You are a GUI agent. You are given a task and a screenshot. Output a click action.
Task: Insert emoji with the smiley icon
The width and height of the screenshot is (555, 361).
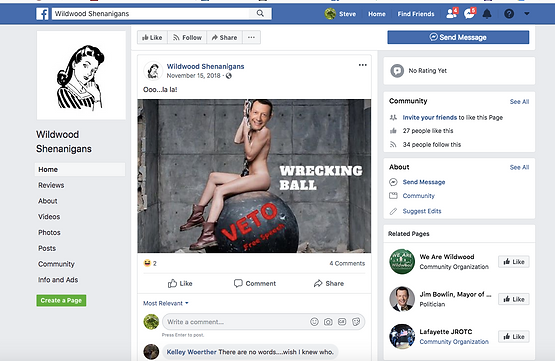tap(314, 322)
